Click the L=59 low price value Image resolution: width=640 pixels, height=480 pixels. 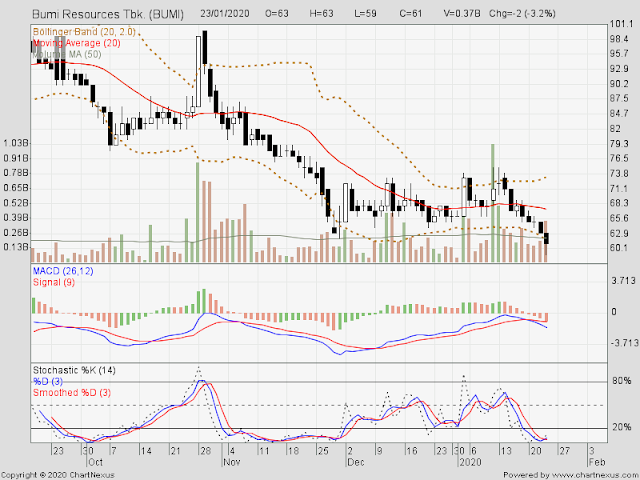(x=365, y=13)
